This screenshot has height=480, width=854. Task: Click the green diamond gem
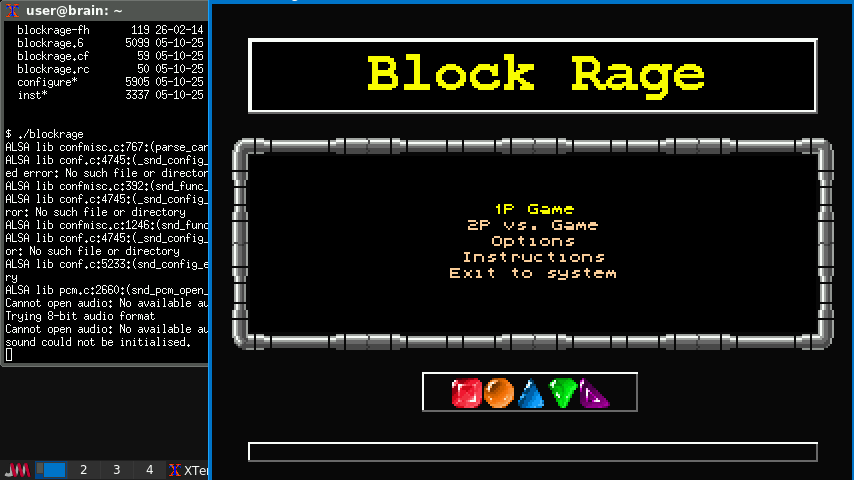tap(563, 393)
